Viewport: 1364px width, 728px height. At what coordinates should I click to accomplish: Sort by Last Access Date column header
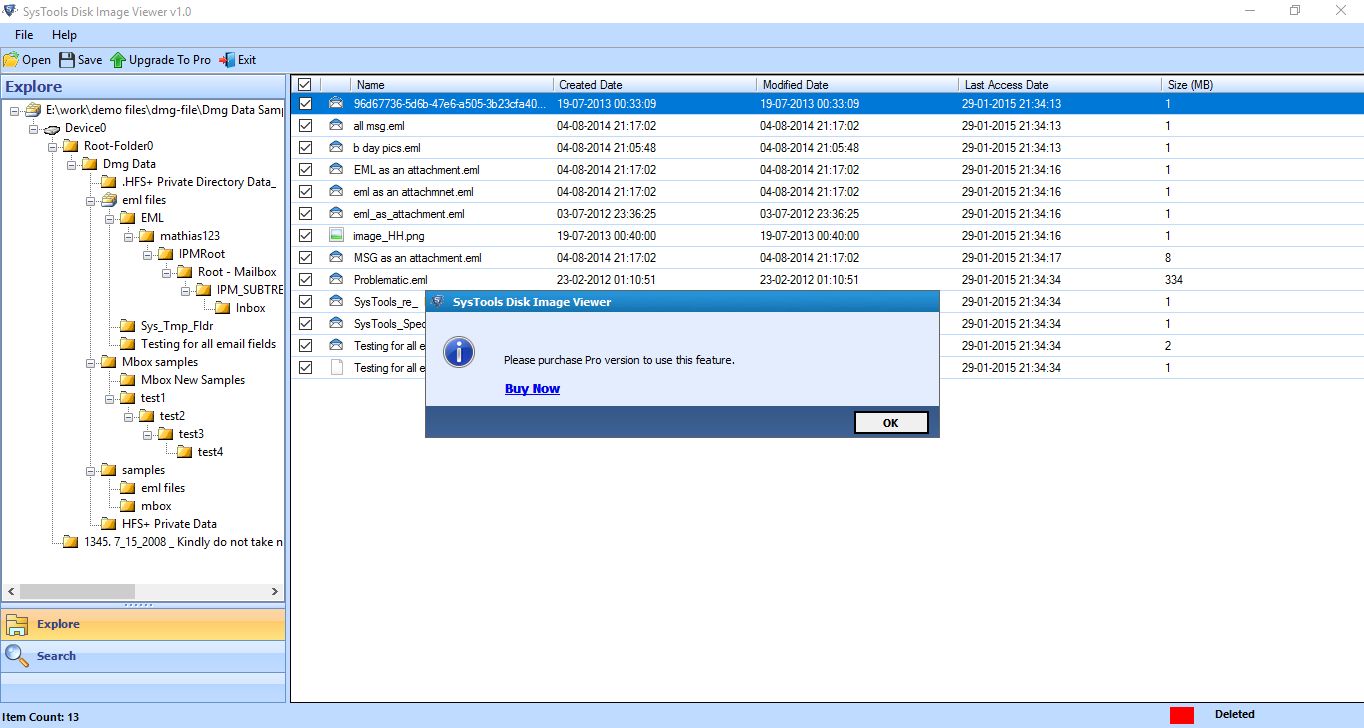pos(1060,85)
